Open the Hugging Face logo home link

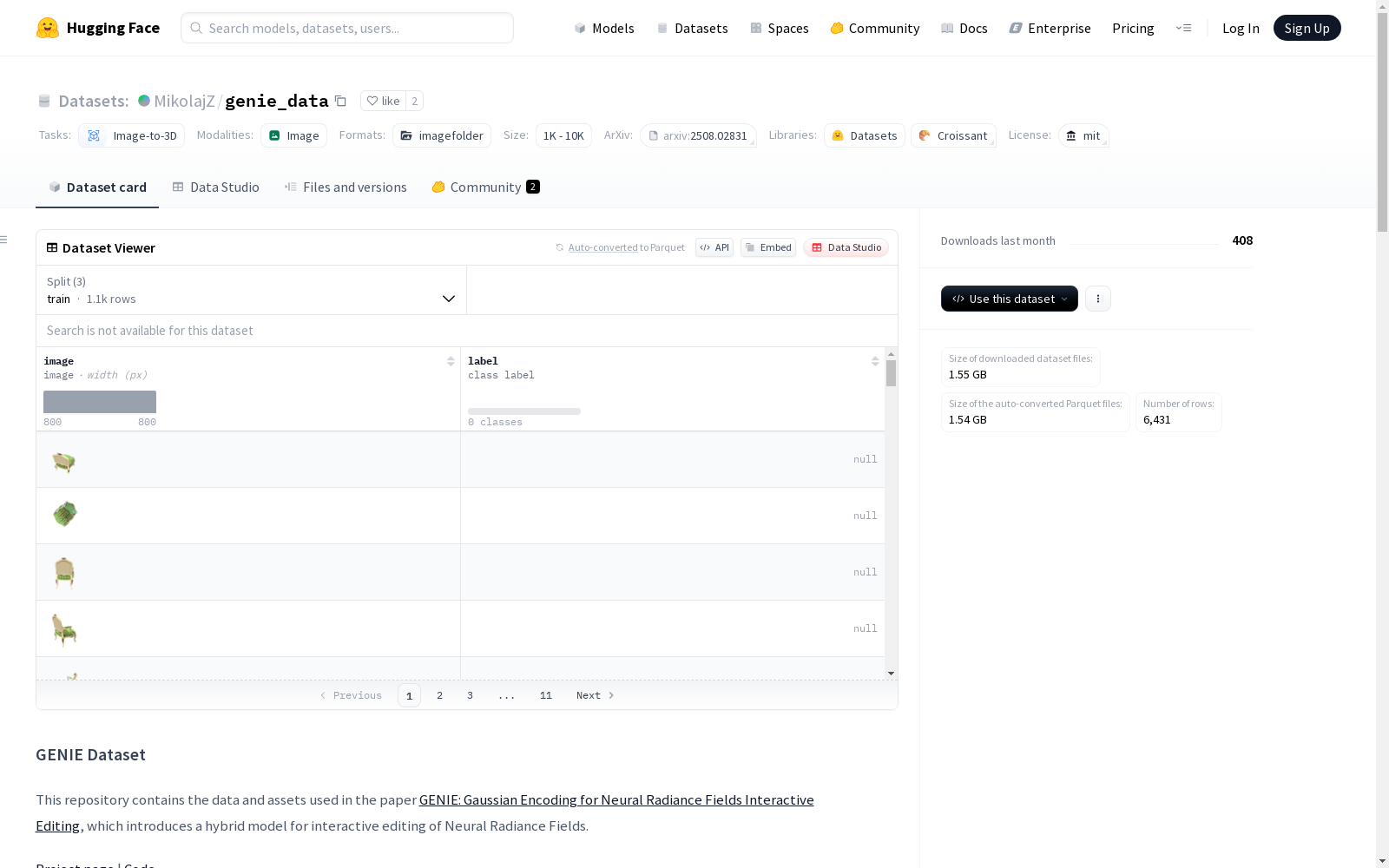click(98, 28)
